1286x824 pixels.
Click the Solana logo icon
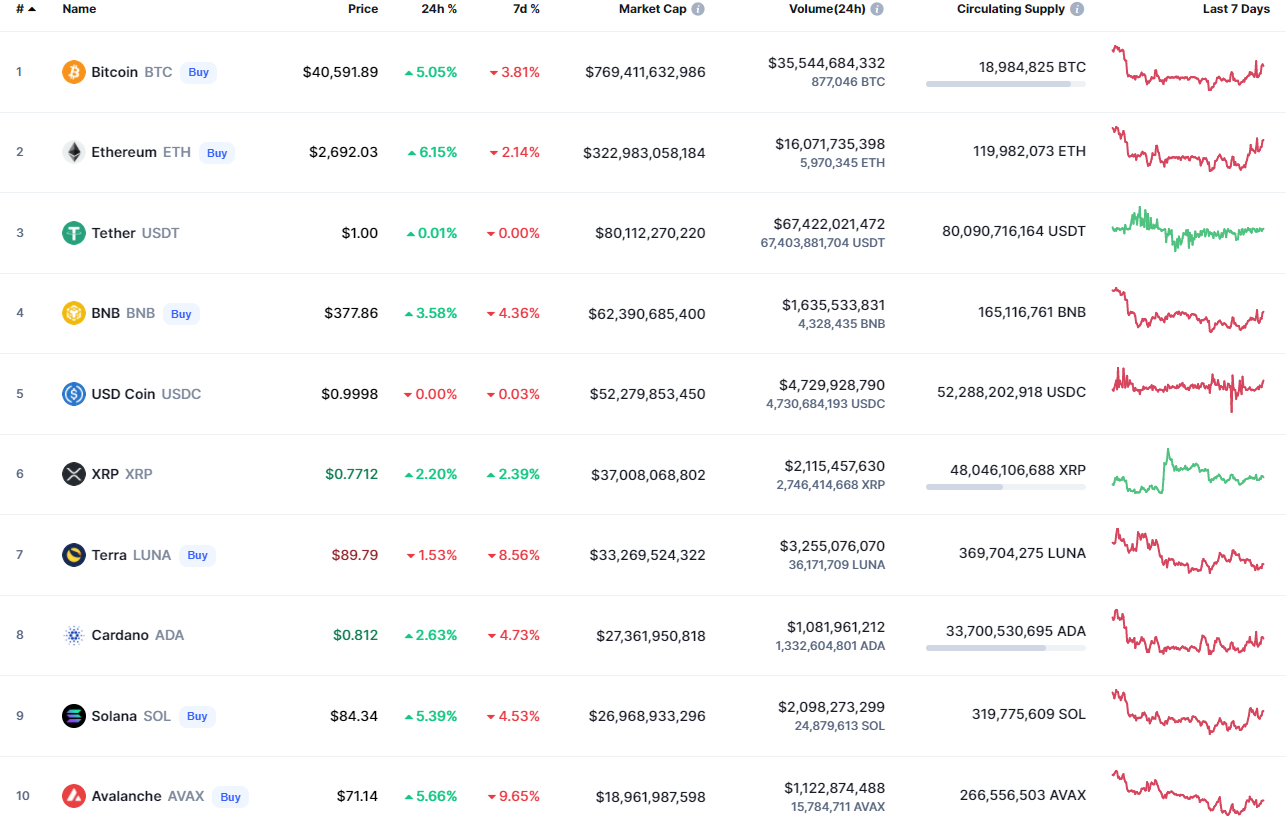(74, 716)
